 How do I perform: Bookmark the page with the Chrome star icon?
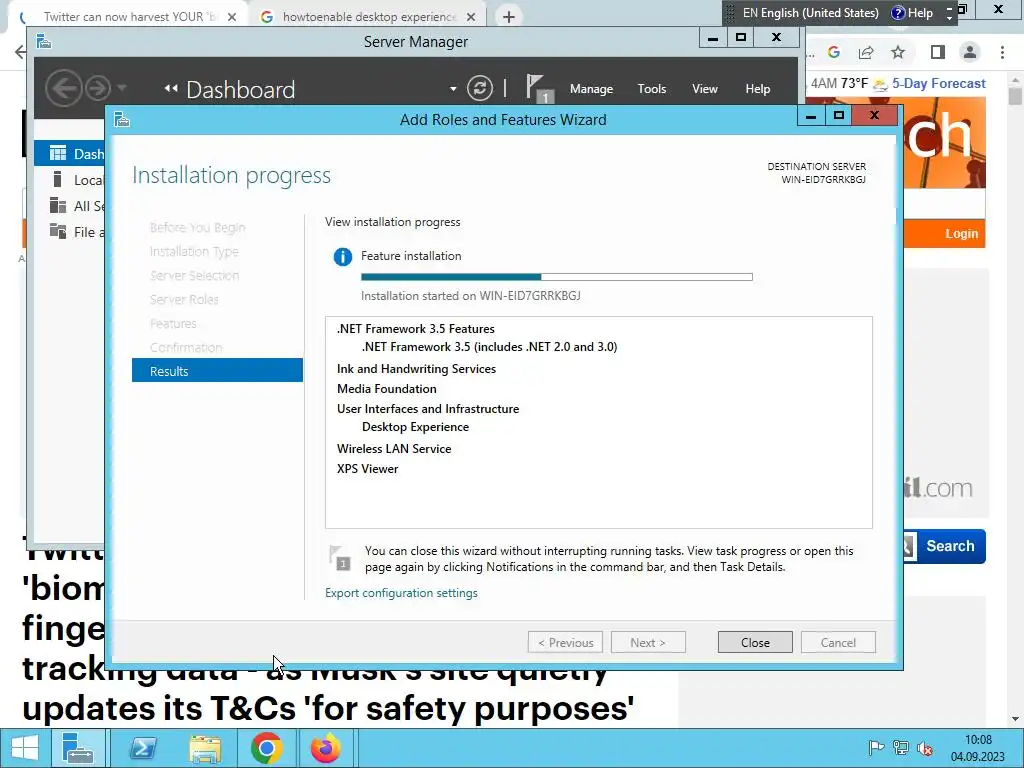pyautogui.click(x=898, y=52)
